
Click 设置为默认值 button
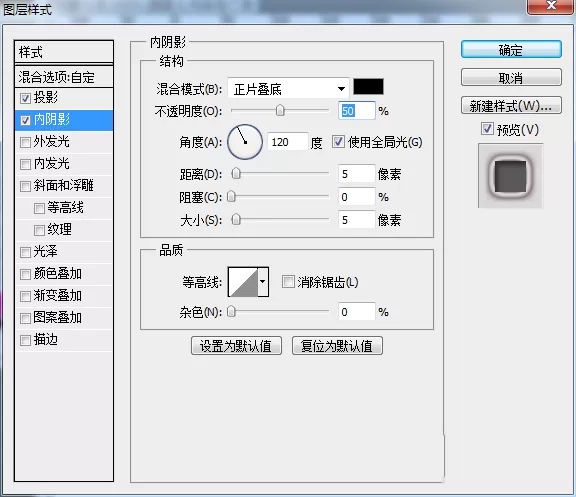coord(236,346)
